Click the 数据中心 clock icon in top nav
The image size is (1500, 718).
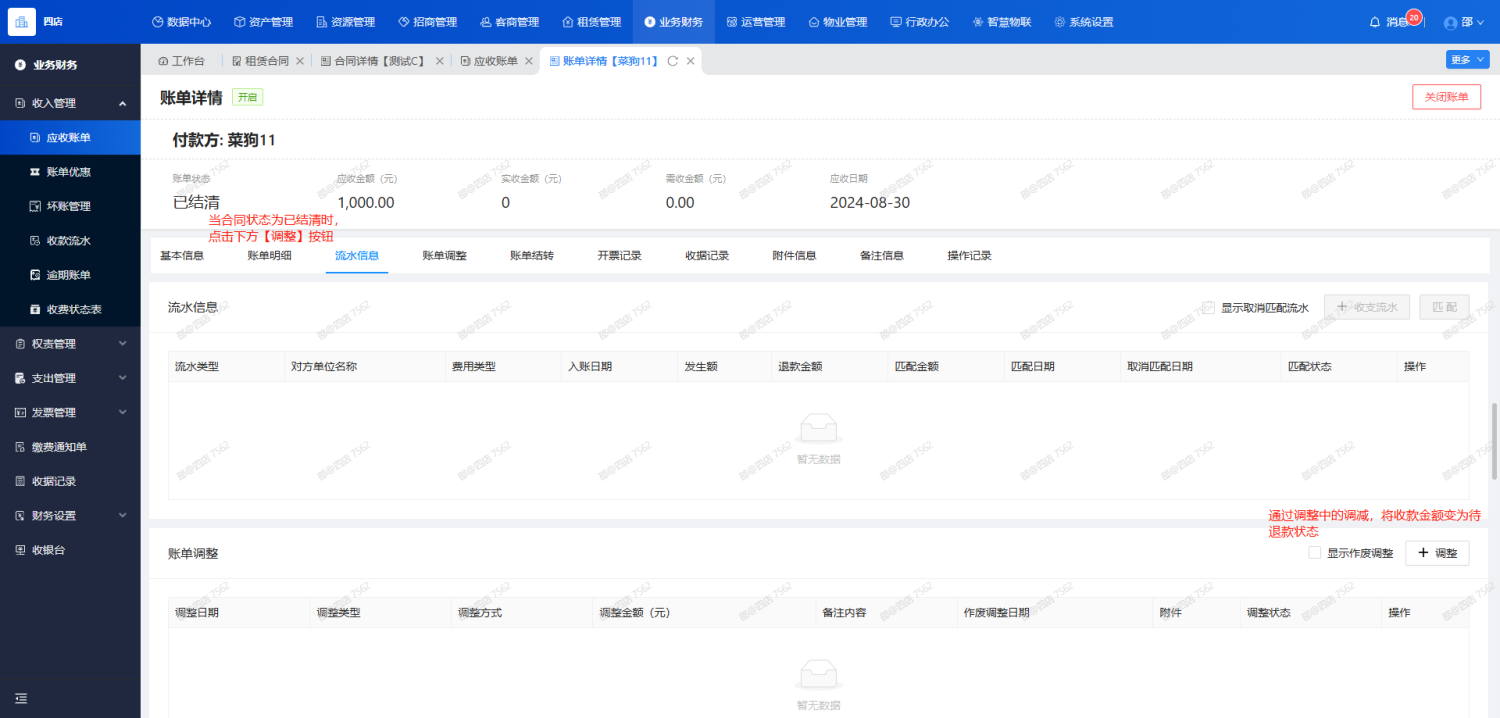(x=157, y=22)
